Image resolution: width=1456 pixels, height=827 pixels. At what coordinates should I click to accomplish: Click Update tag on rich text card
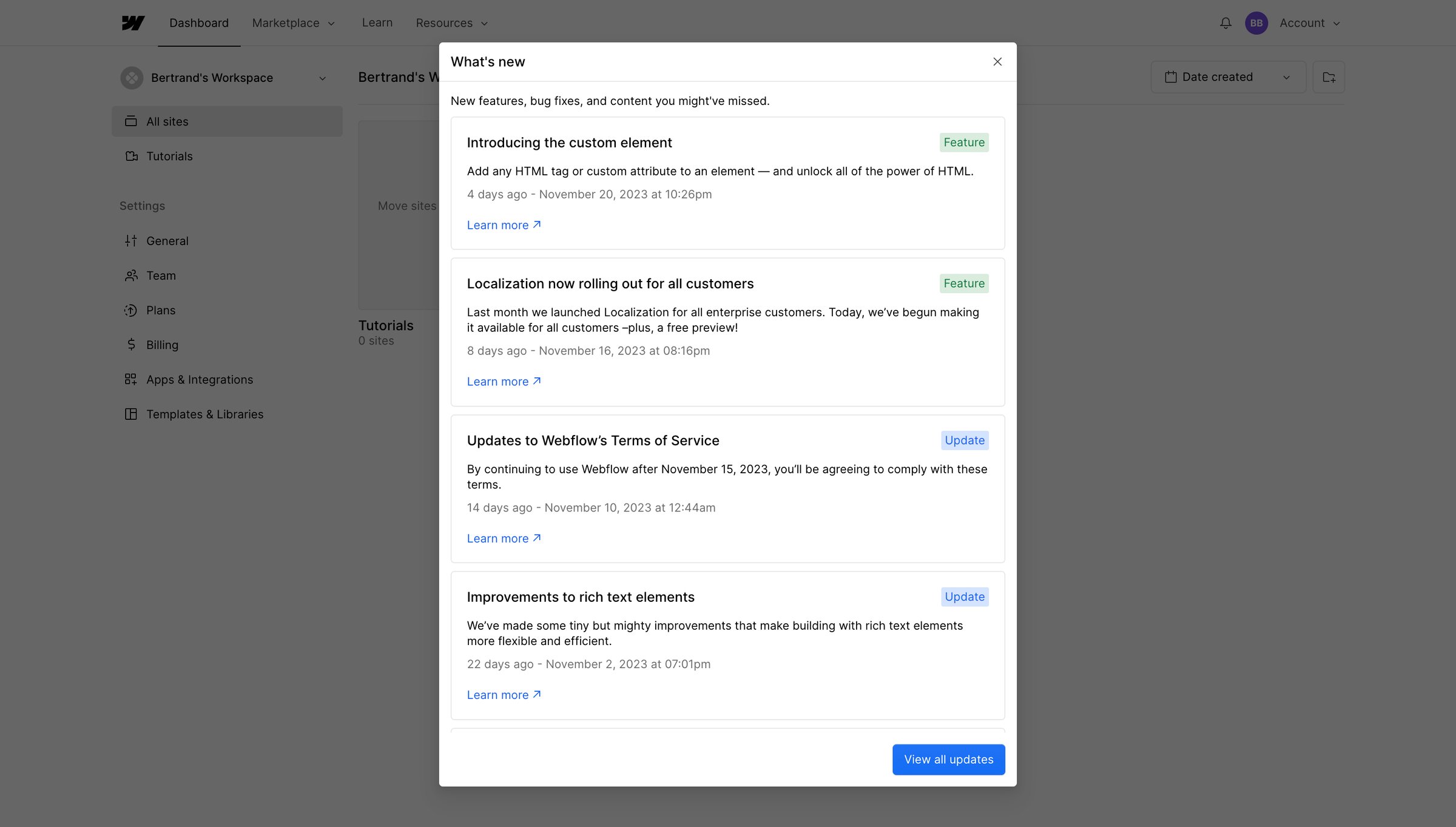point(965,597)
